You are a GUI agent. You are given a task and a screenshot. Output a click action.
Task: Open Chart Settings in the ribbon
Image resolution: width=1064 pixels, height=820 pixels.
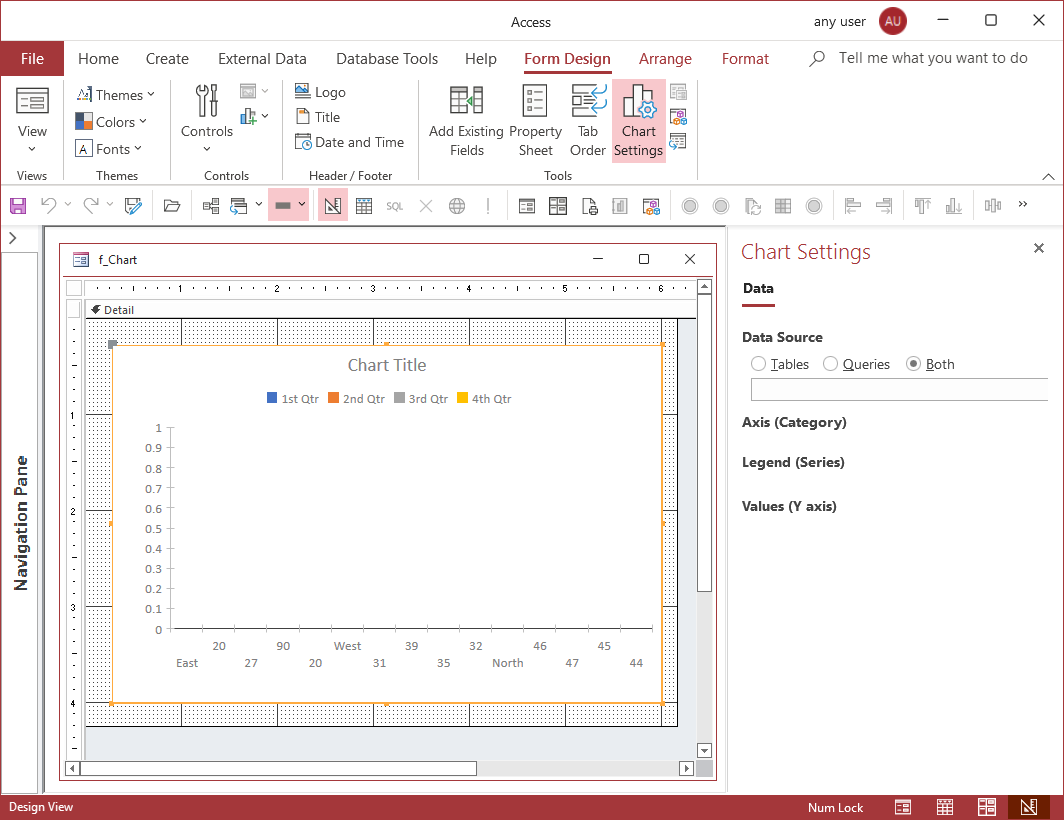point(638,121)
